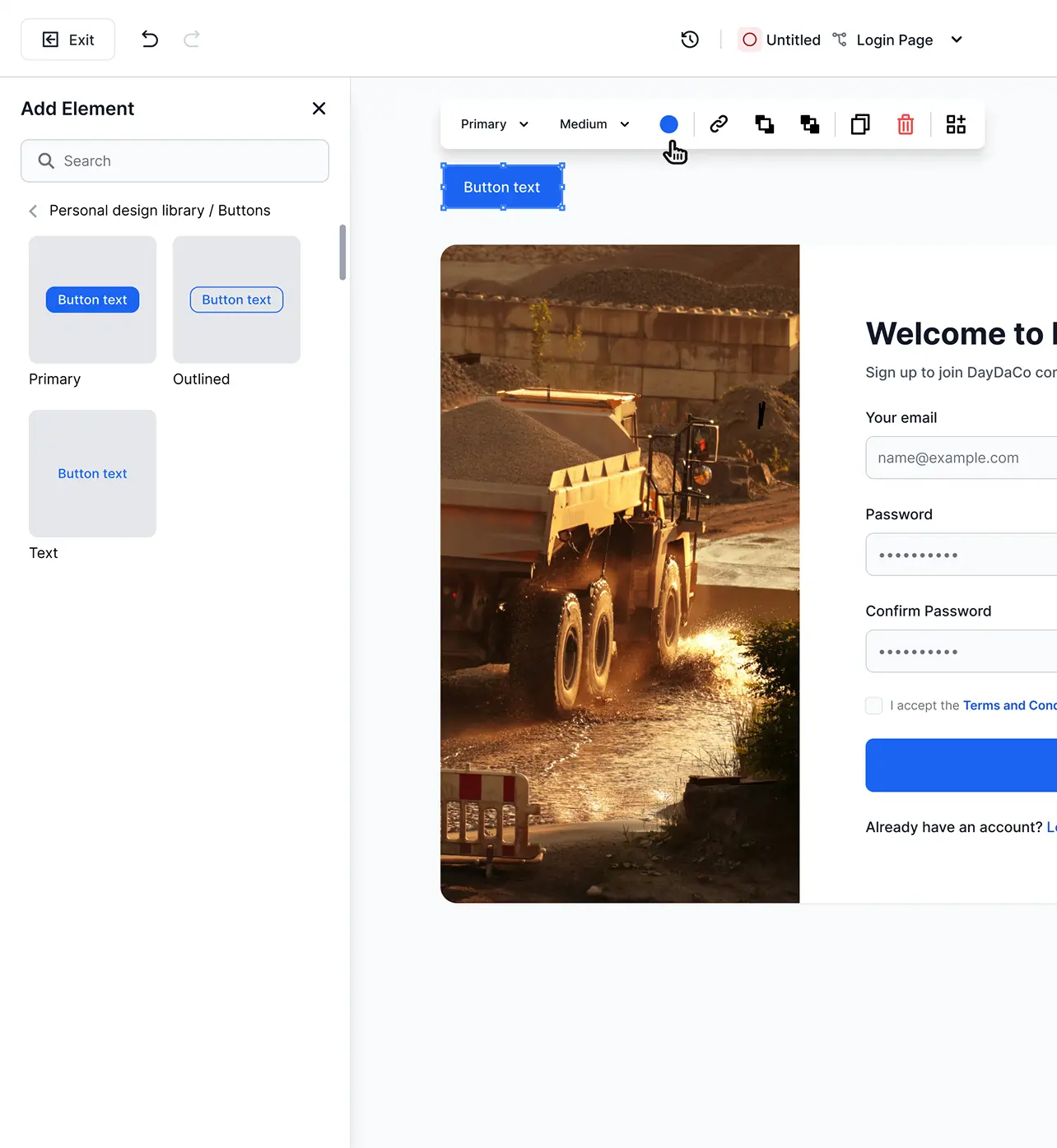Image resolution: width=1057 pixels, height=1148 pixels.
Task: Undo the last action
Action: (x=150, y=39)
